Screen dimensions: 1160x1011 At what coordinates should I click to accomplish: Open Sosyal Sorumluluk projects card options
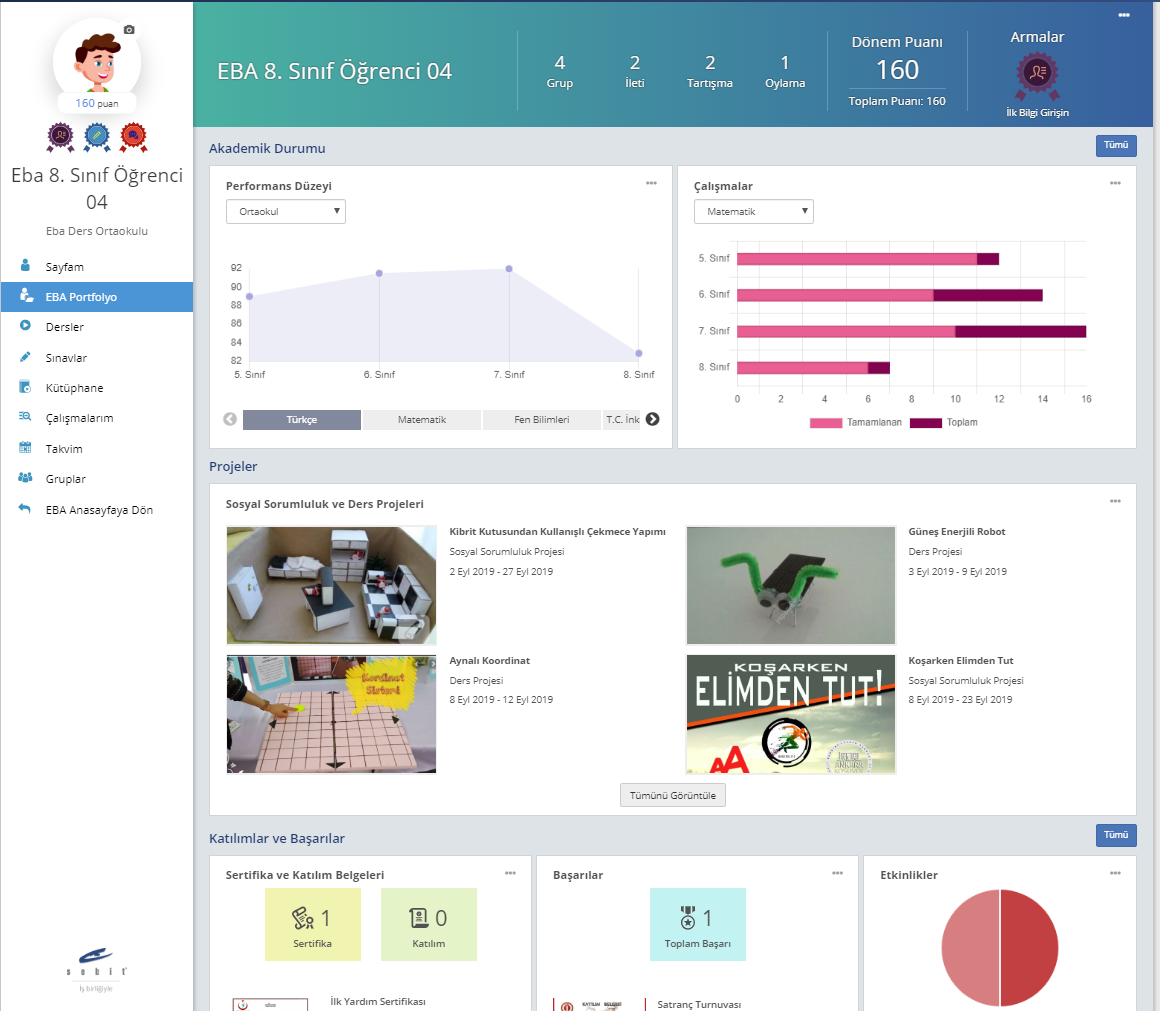[1115, 501]
